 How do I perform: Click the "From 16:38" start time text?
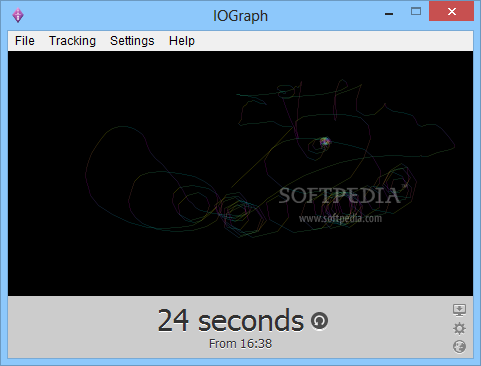(x=240, y=344)
